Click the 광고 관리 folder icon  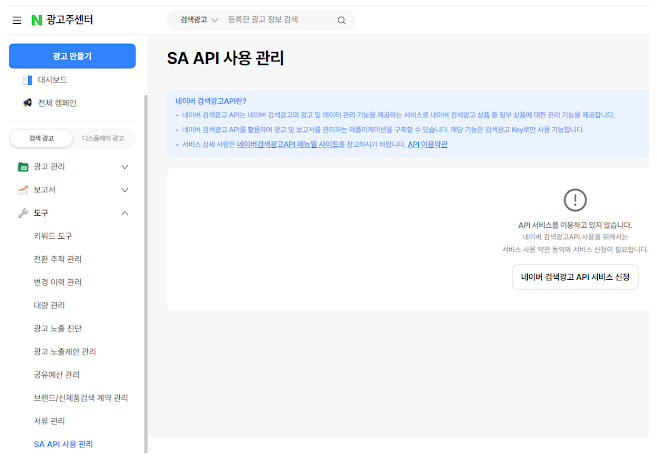point(23,167)
